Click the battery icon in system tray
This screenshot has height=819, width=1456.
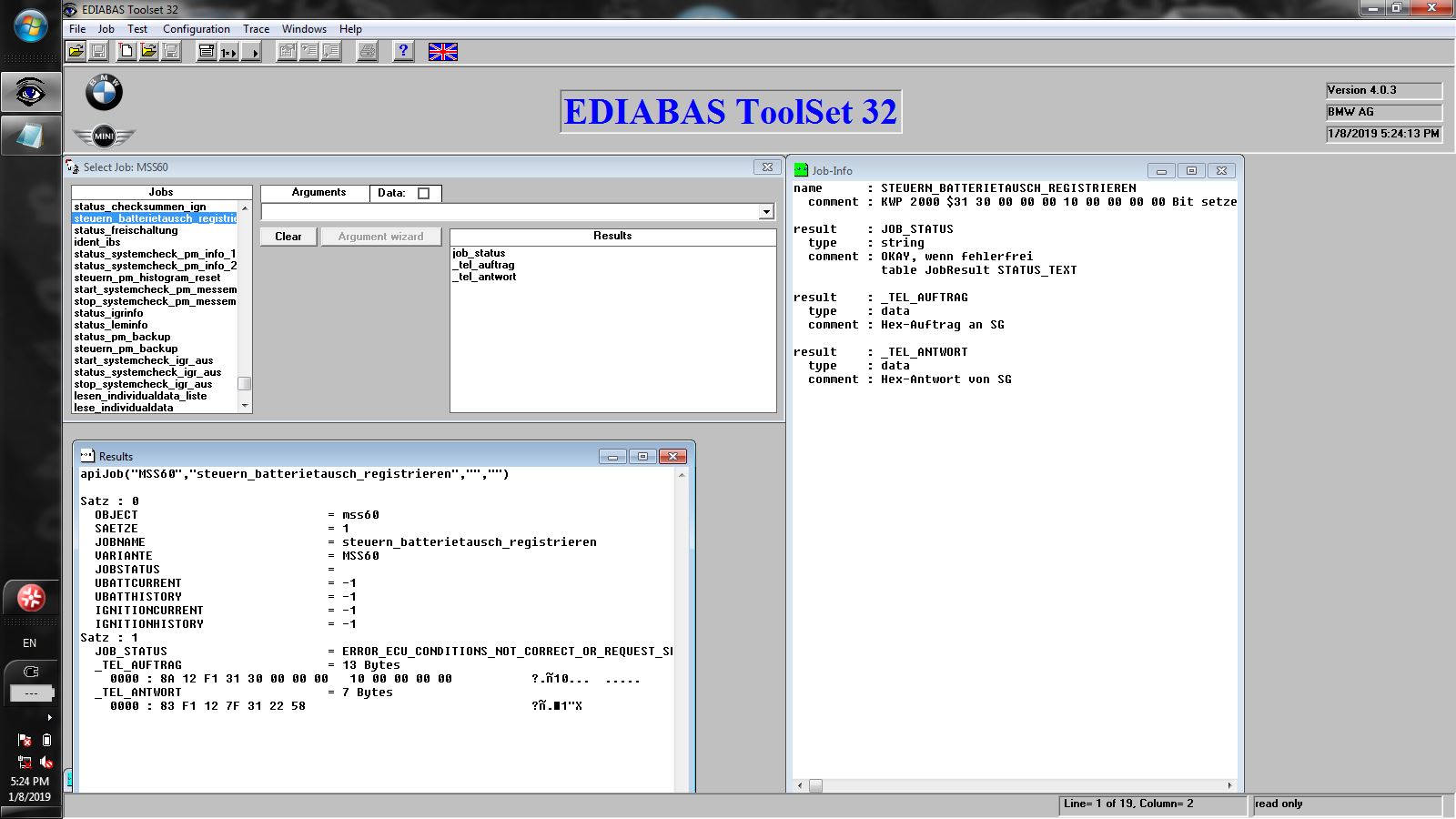46,741
